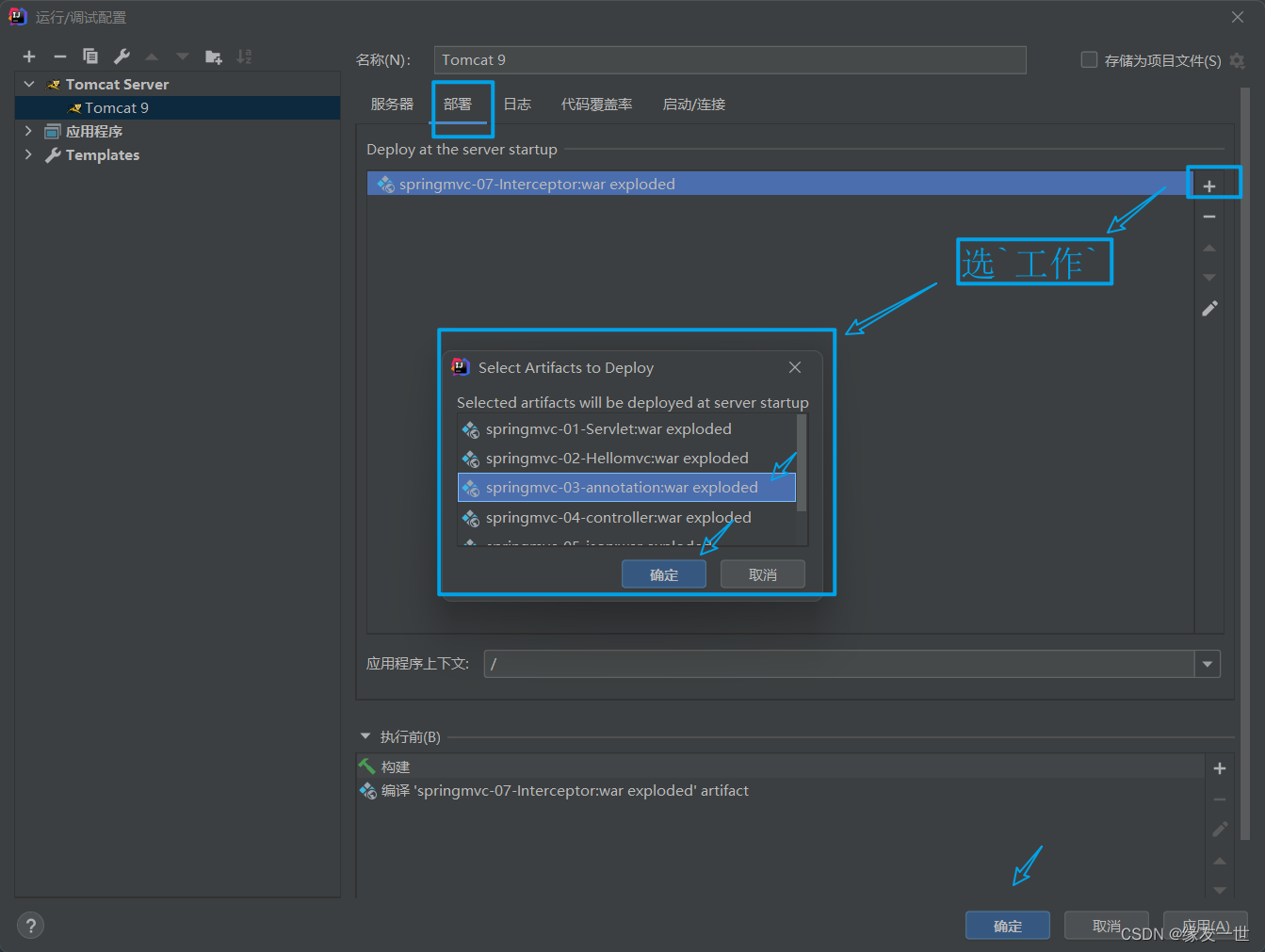This screenshot has height=952, width=1265.
Task: Select springmvc-03-annotation:war exploded artifact
Action: [627, 488]
